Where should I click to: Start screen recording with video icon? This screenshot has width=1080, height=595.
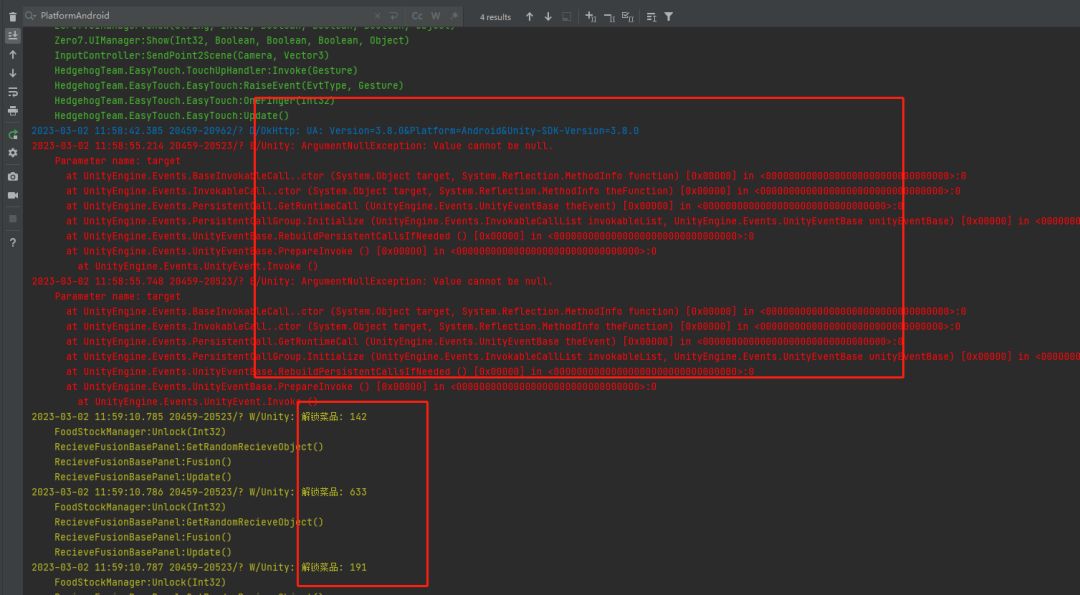pos(12,196)
